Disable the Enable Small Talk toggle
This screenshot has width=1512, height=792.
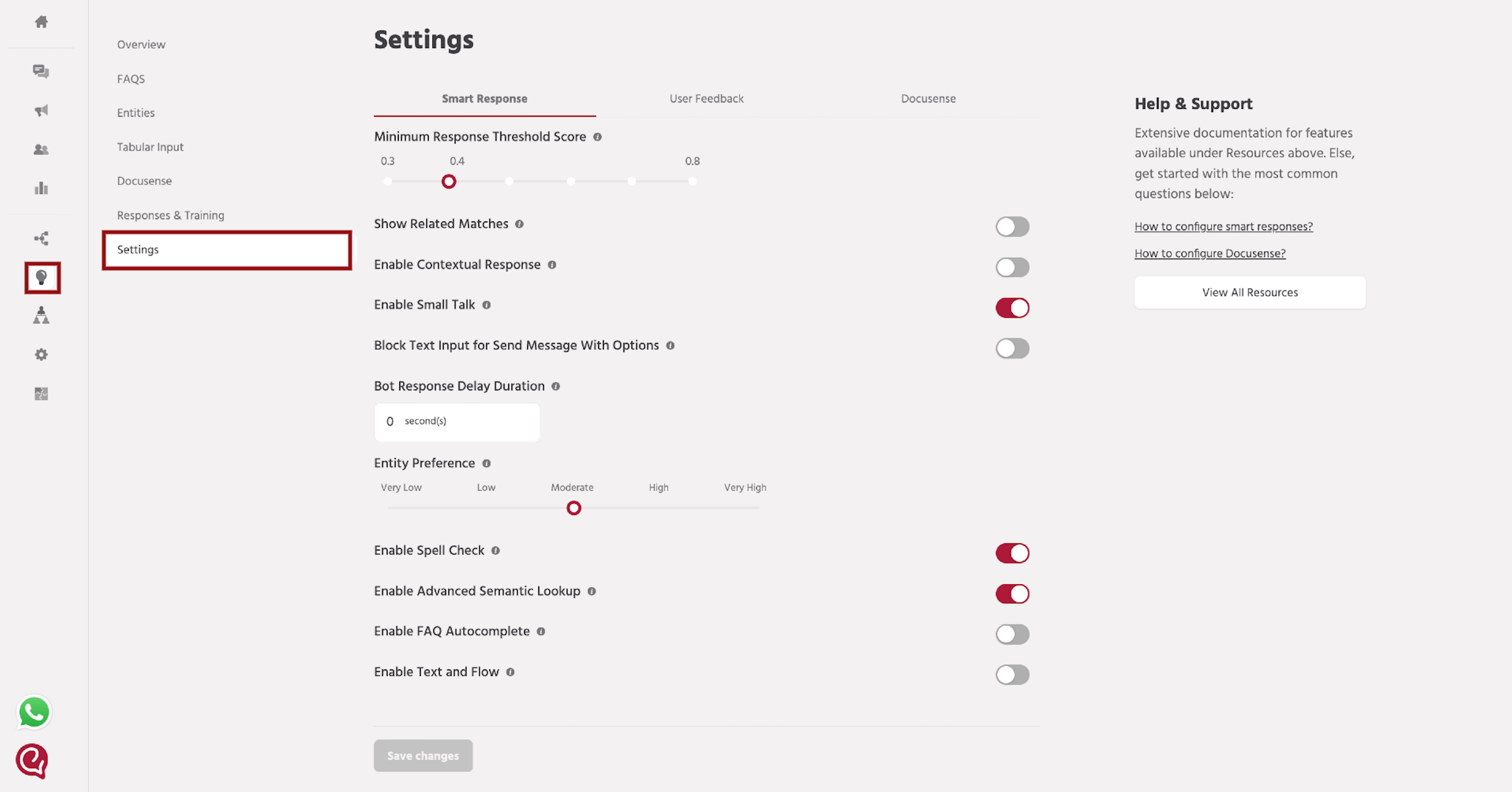(x=1012, y=308)
